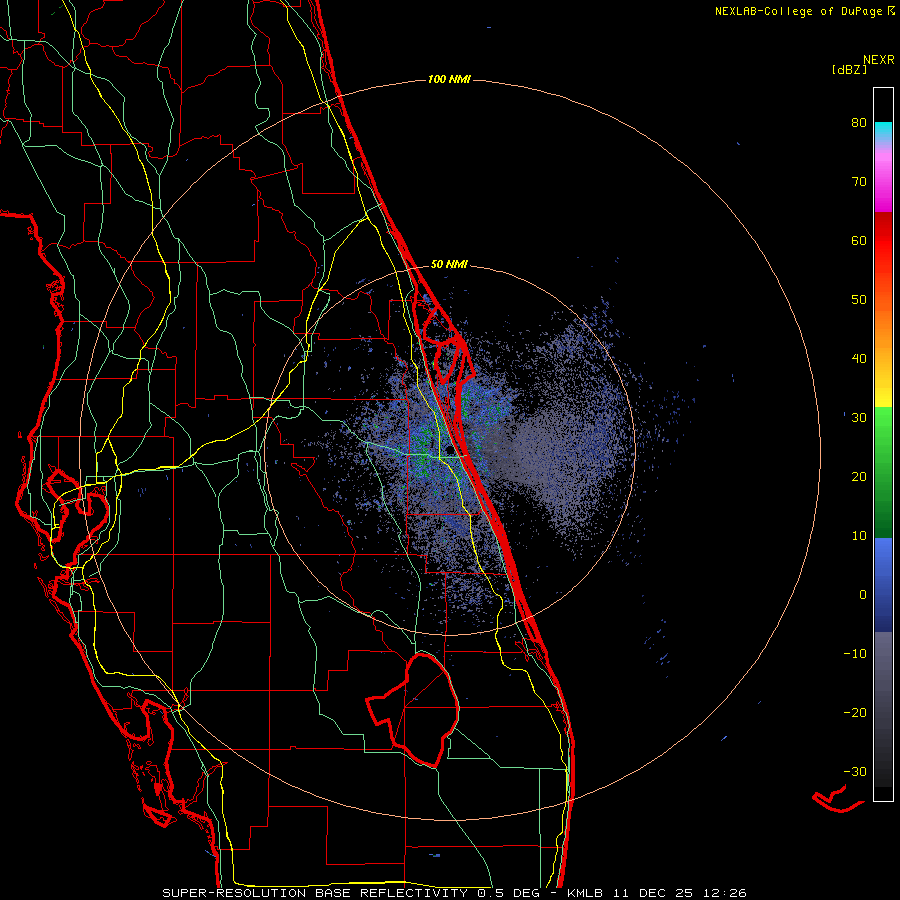Click the 40 value on the dBZ scale
900x900 pixels.
[x=859, y=359]
